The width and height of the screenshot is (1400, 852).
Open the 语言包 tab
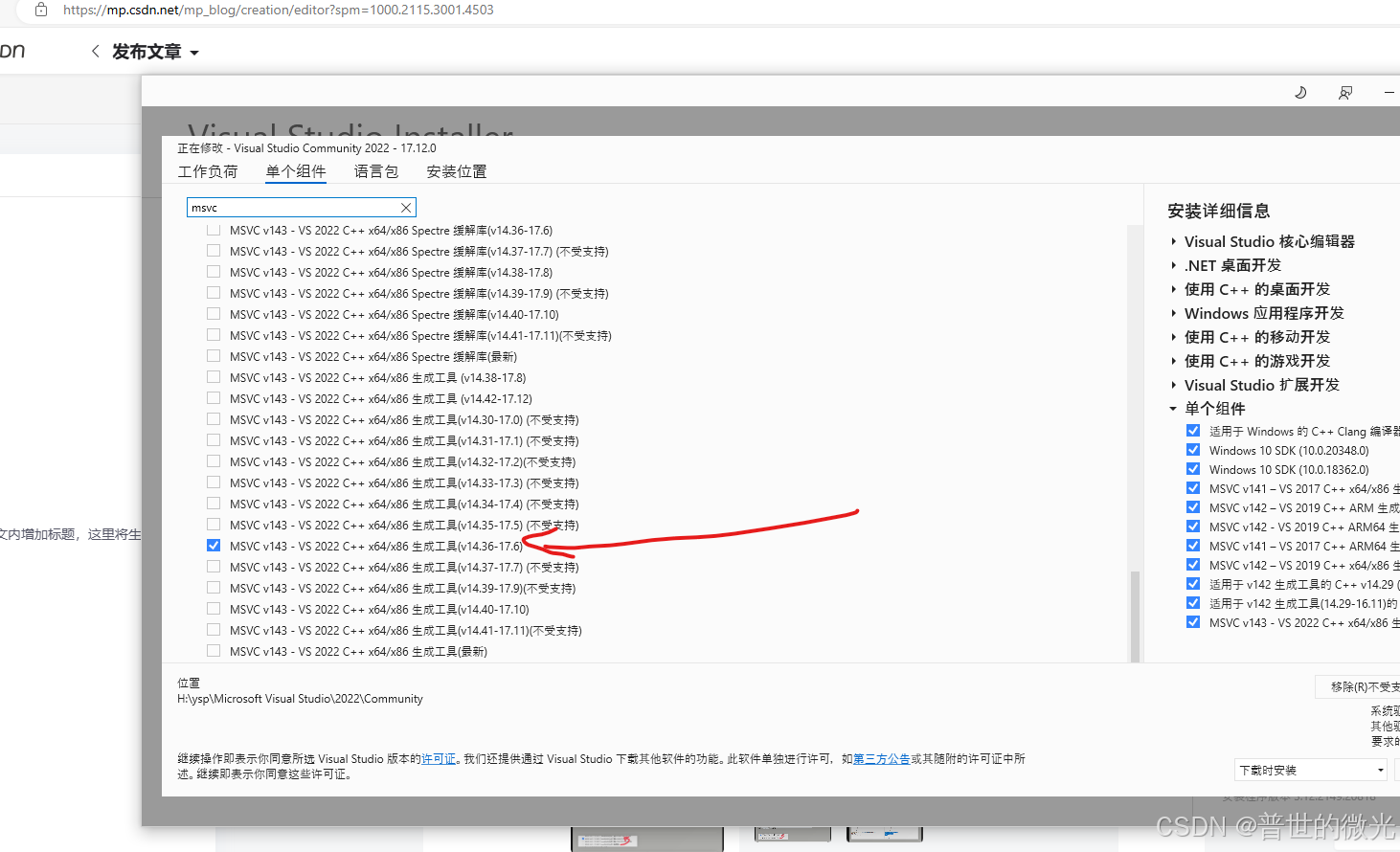(376, 171)
